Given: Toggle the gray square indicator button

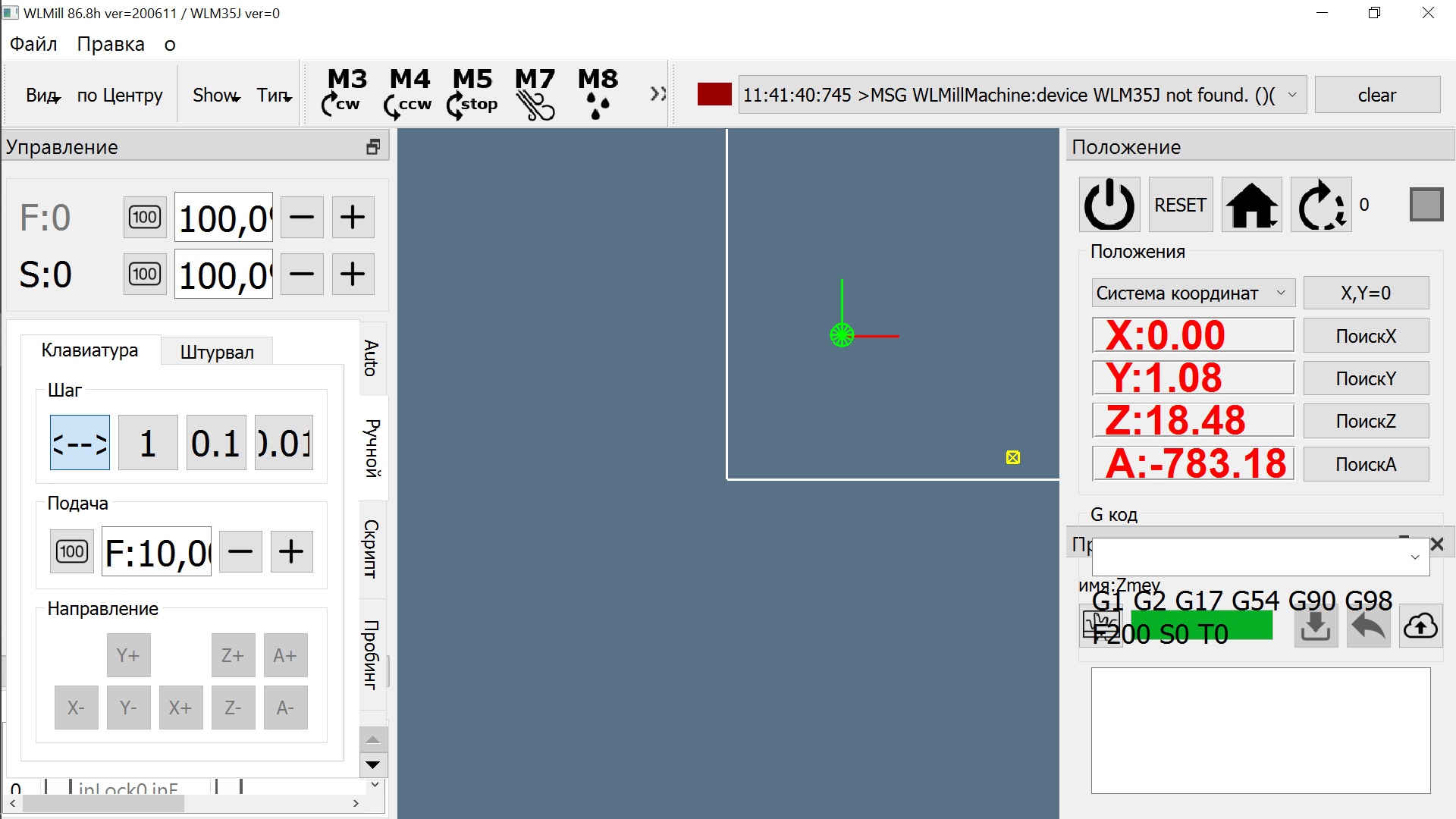Looking at the screenshot, I should click(x=1426, y=205).
